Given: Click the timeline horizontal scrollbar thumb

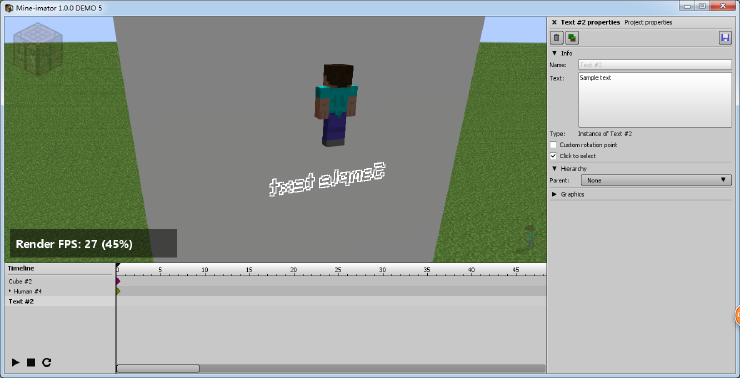Looking at the screenshot, I should click(158, 368).
